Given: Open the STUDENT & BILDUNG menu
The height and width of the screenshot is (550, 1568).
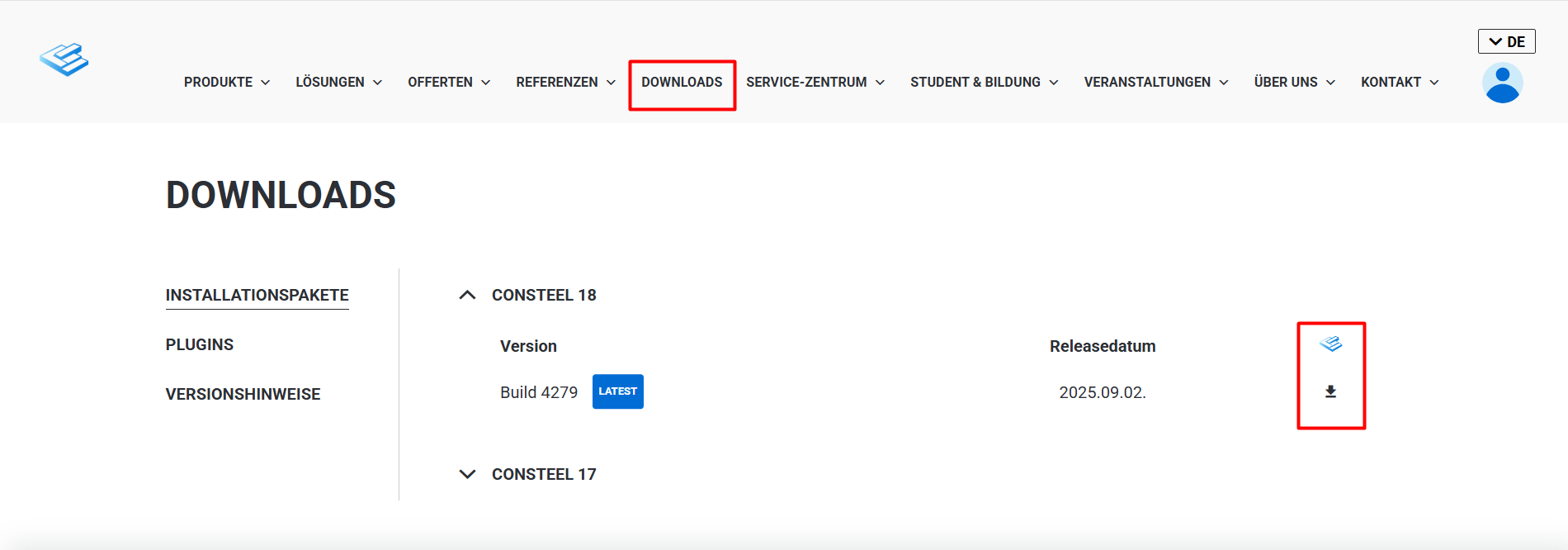Looking at the screenshot, I should 975,83.
